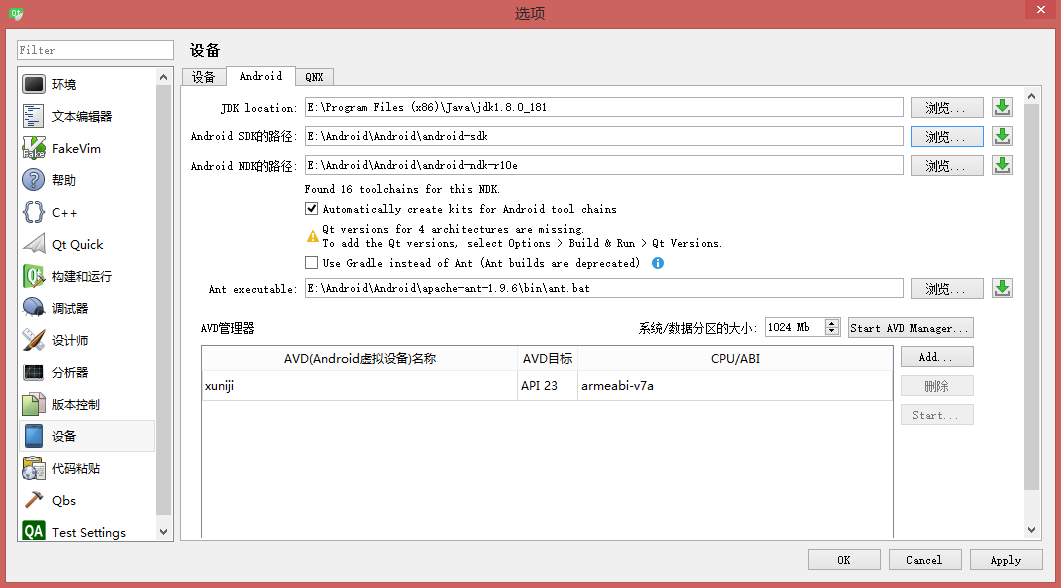
Task: Click the Android SDK download arrow icon
Action: [x=1002, y=136]
